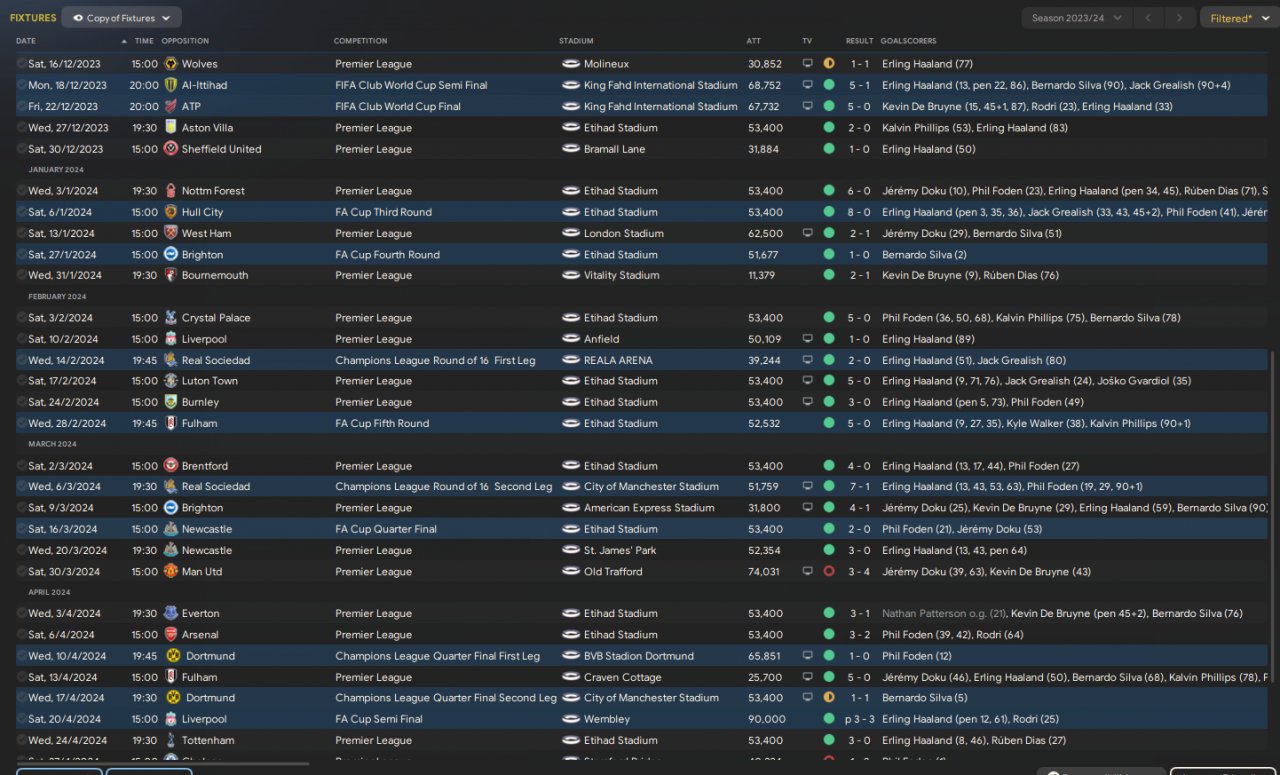Sort by the ATT column header
This screenshot has width=1280, height=775.
(754, 41)
